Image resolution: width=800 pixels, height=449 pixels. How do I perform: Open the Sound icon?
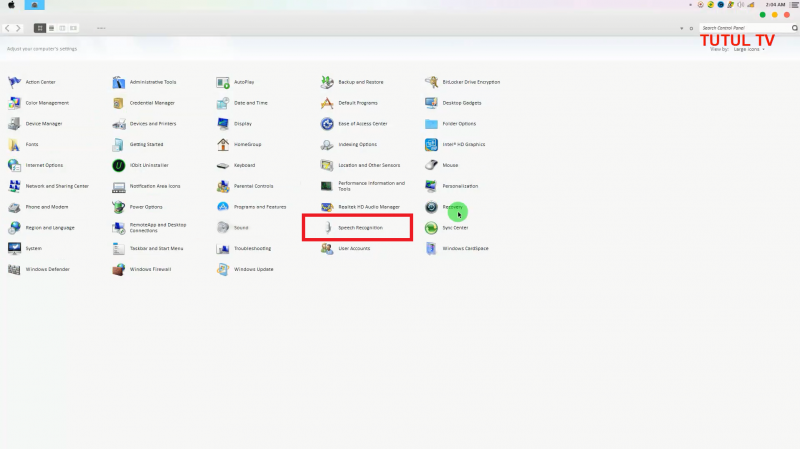[x=223, y=228]
